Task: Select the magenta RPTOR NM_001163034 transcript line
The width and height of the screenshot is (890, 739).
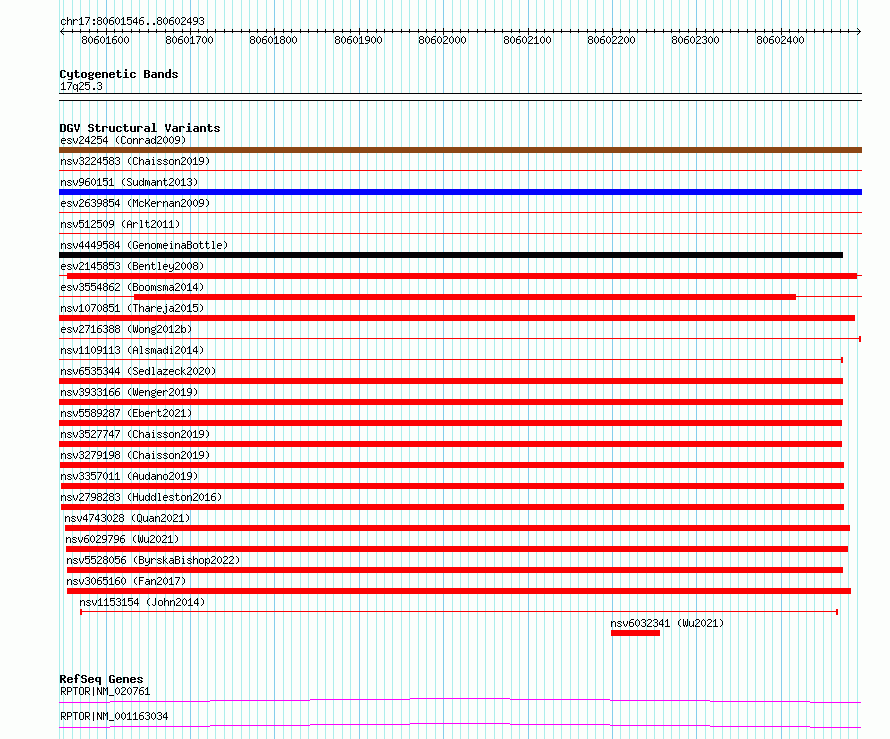Action: (x=460, y=726)
